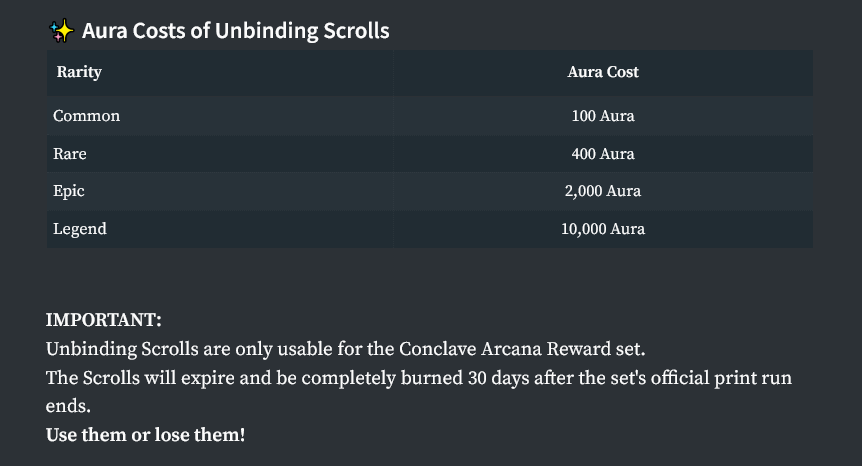Image resolution: width=862 pixels, height=466 pixels.
Task: Click the 'Aura Costs of Unbinding Scrolls' heading
Action: 236,31
